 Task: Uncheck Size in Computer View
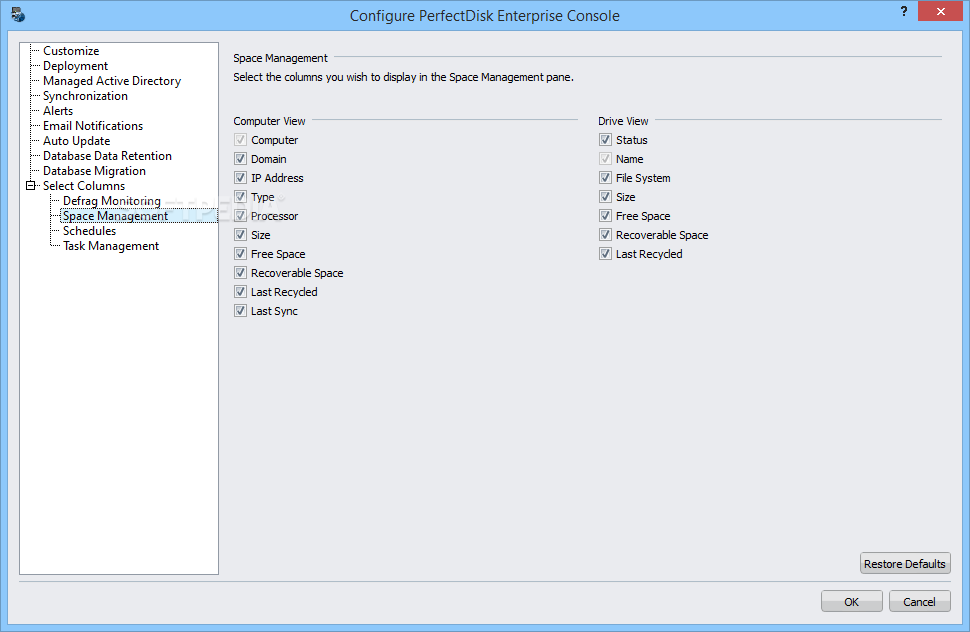point(241,235)
